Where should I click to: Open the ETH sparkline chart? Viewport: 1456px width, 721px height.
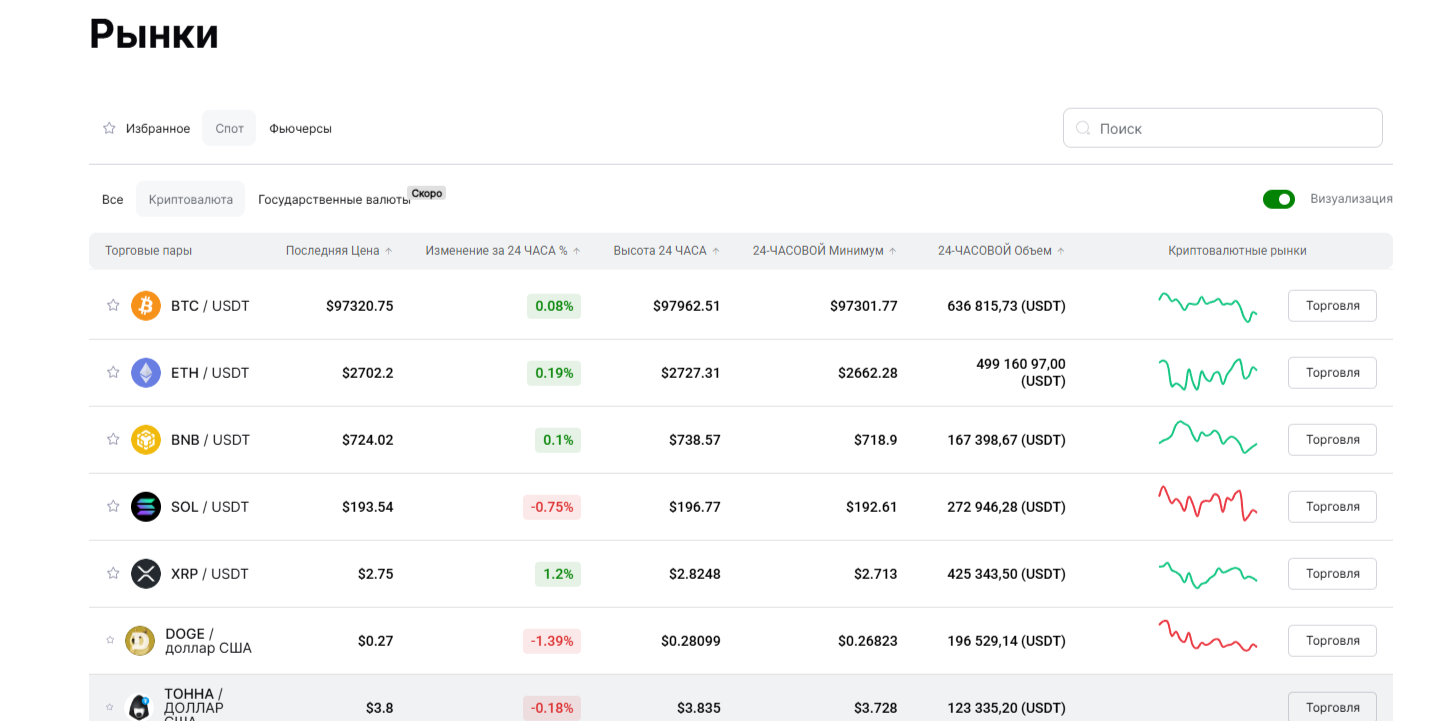coord(1208,373)
